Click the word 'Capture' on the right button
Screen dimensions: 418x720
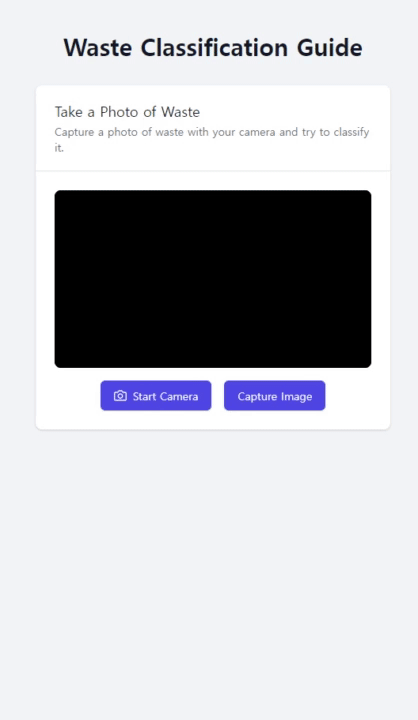click(258, 397)
